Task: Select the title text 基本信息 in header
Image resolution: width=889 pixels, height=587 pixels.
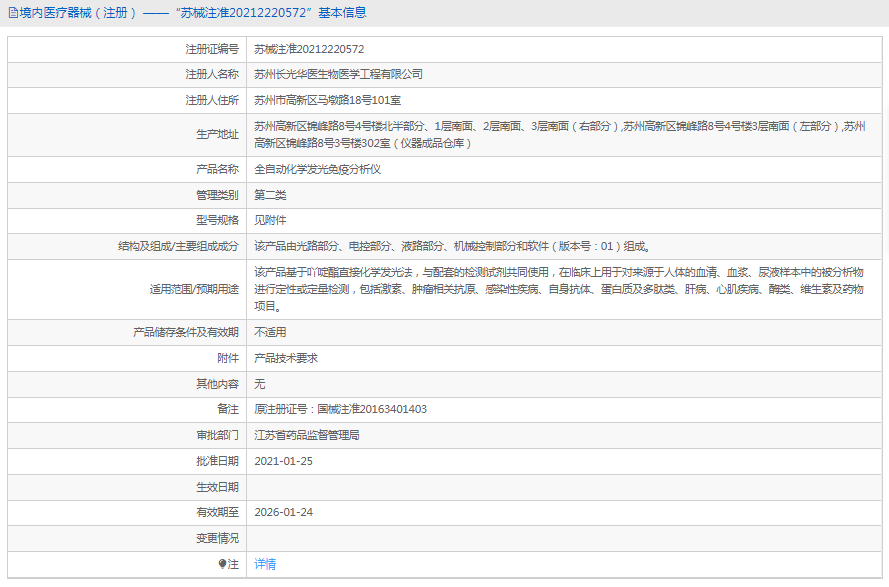Action: pos(342,12)
